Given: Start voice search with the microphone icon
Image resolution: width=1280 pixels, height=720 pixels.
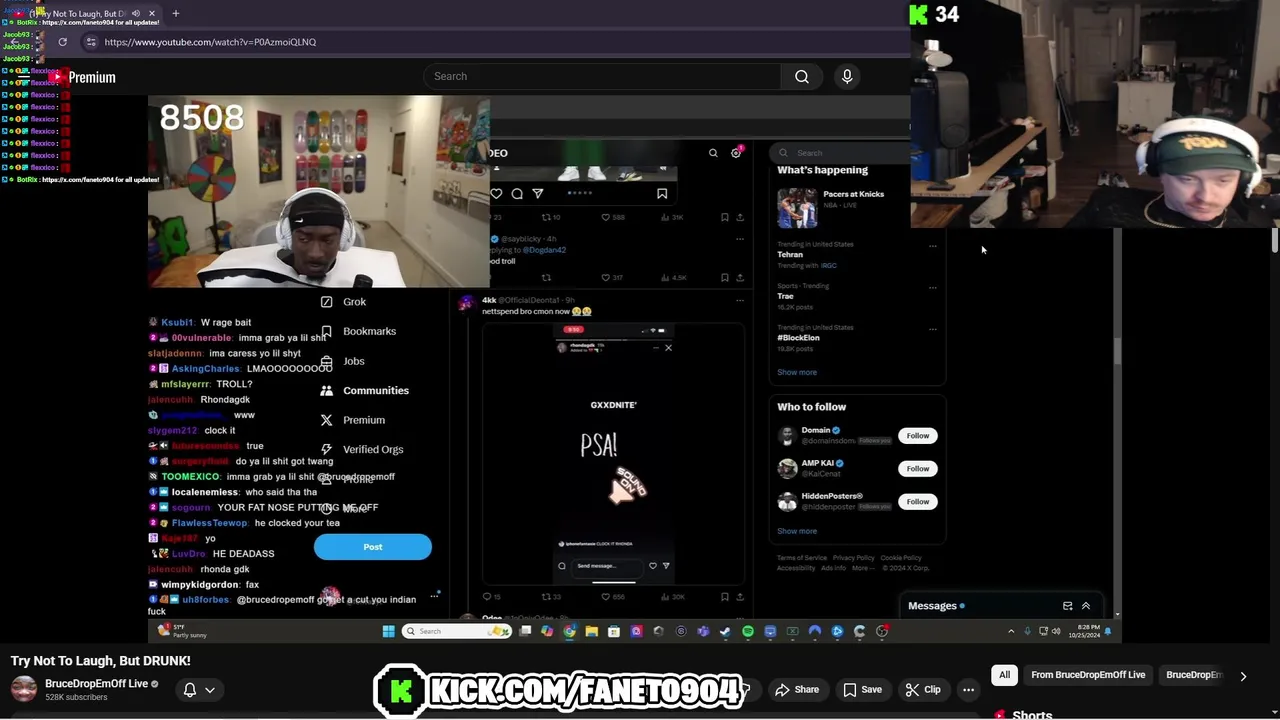Looking at the screenshot, I should (847, 76).
